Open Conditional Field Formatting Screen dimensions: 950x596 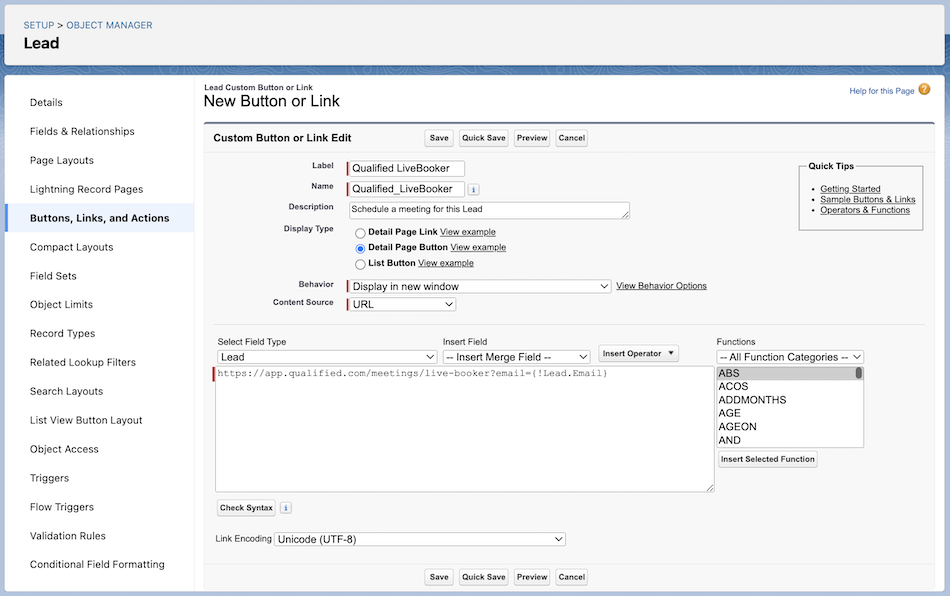pyautogui.click(x=97, y=565)
